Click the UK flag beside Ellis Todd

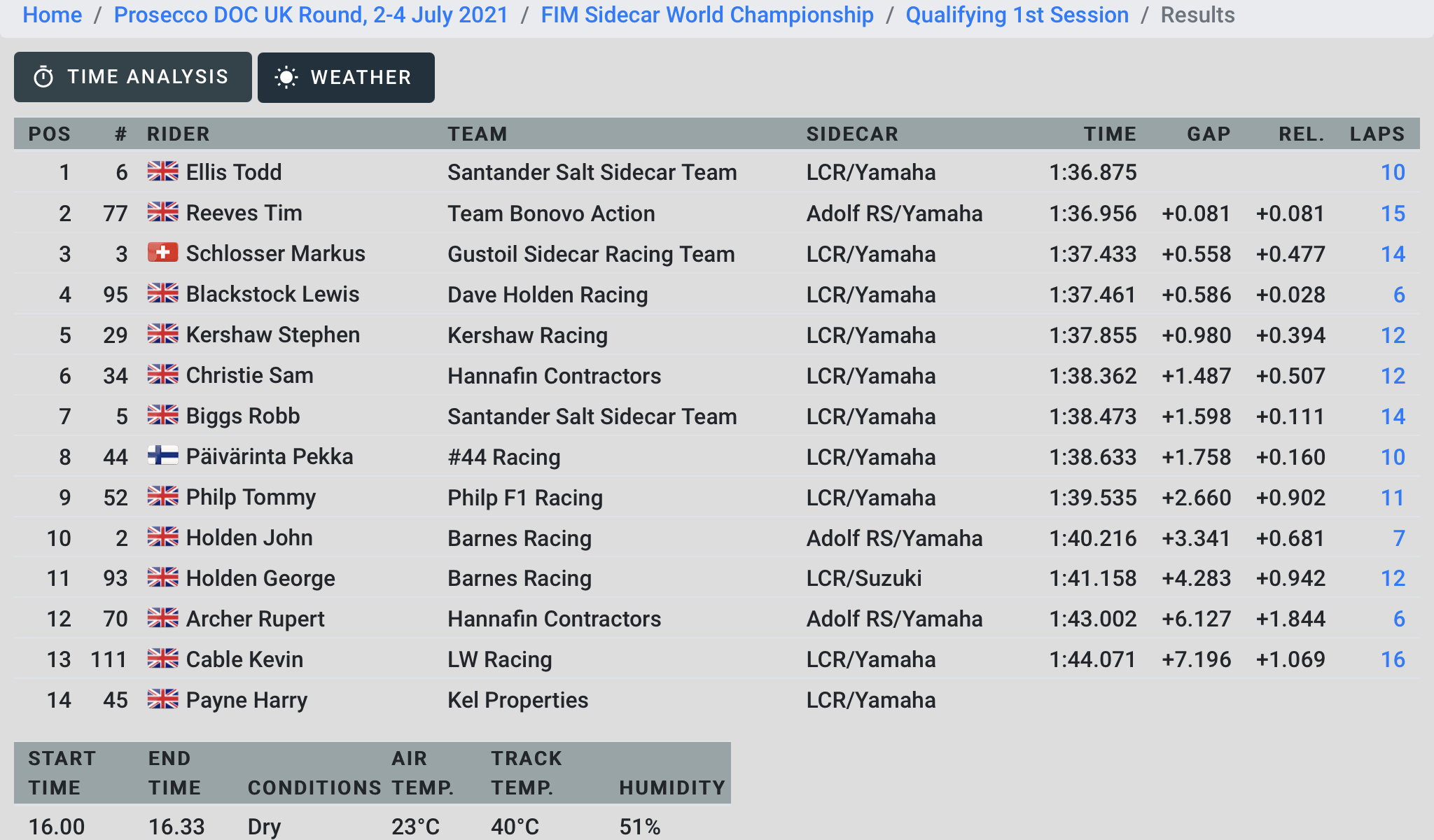point(163,171)
